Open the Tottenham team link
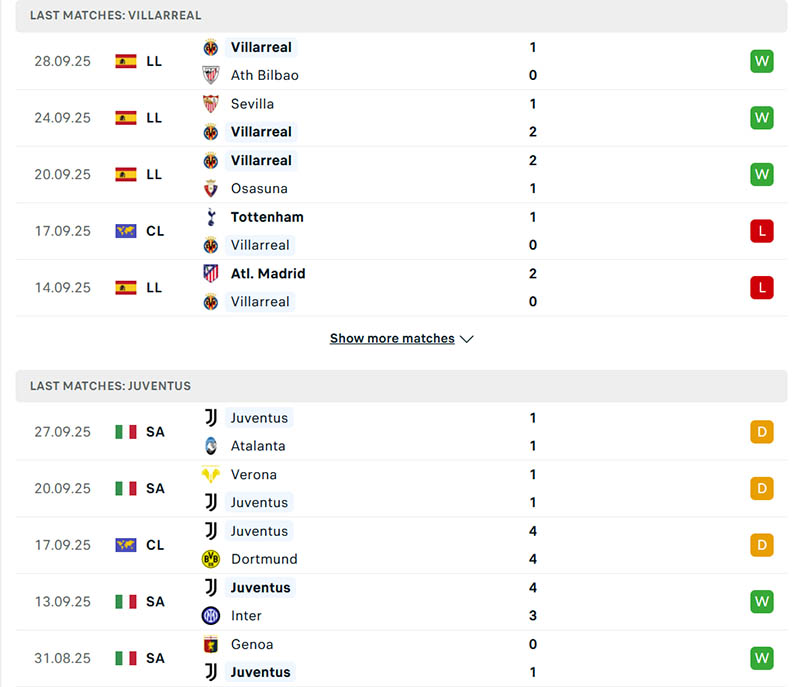The width and height of the screenshot is (800, 687). tap(267, 217)
